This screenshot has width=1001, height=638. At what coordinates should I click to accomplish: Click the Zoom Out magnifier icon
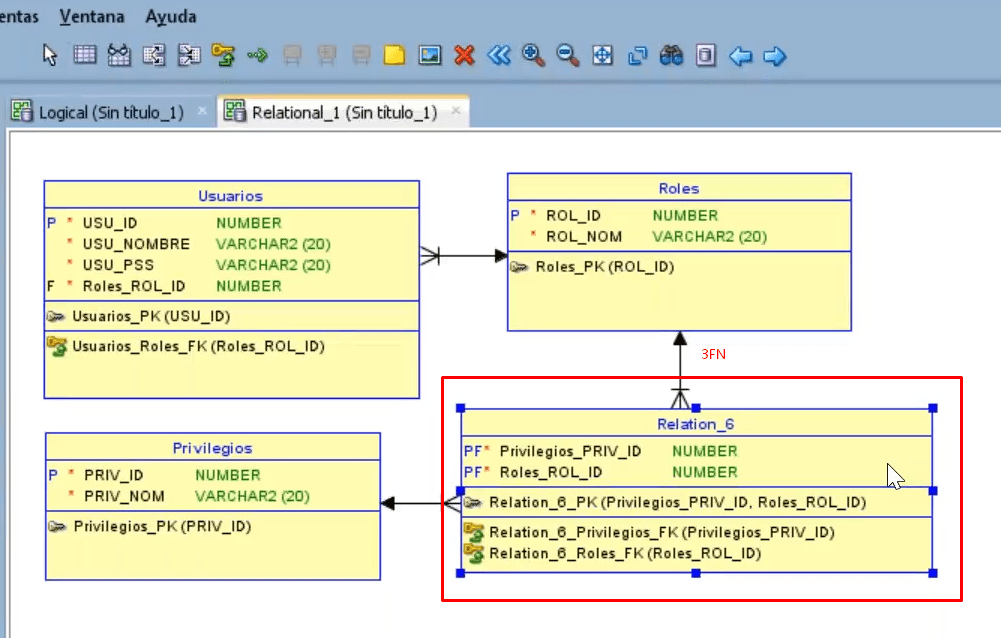(x=567, y=55)
